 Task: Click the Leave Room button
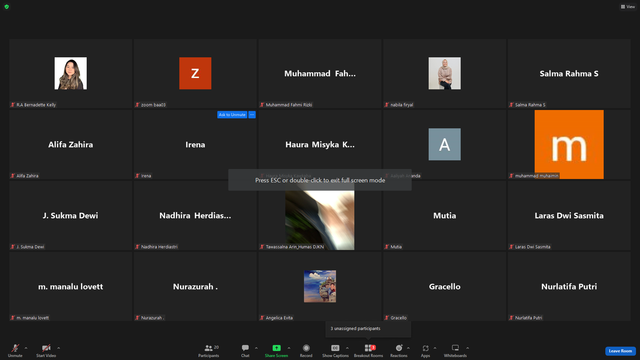[x=620, y=351]
